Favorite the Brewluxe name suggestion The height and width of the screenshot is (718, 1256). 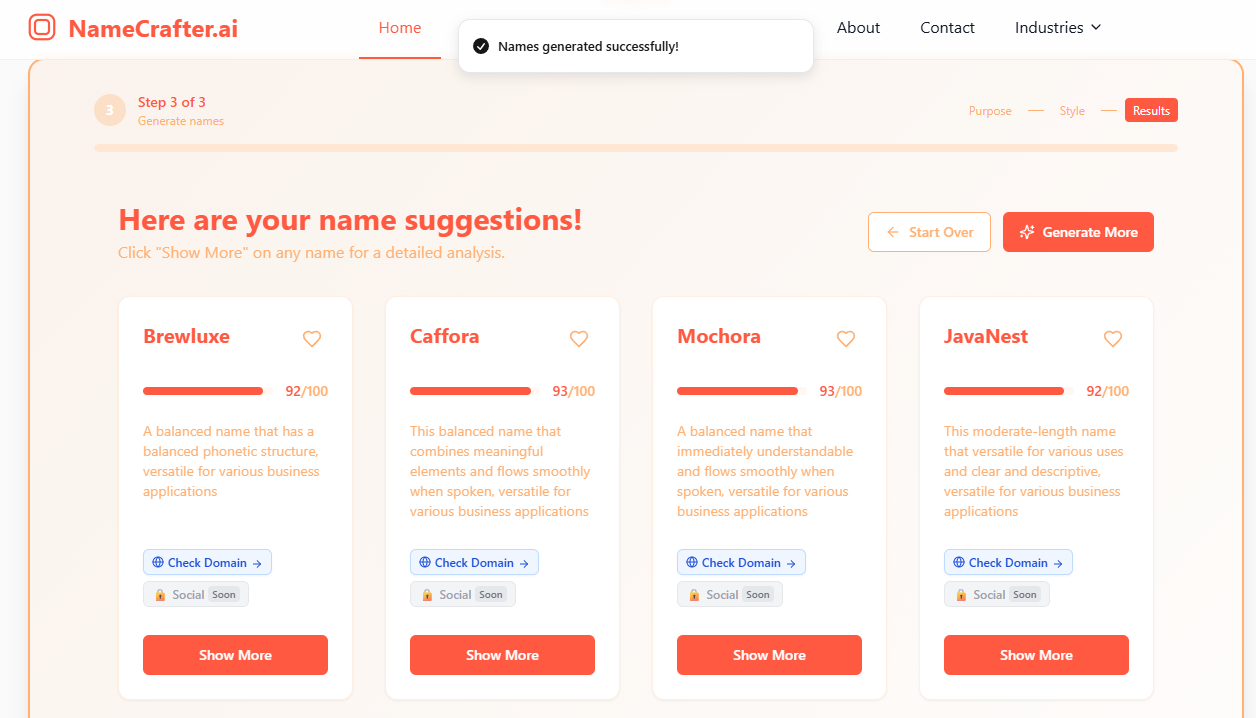(312, 339)
